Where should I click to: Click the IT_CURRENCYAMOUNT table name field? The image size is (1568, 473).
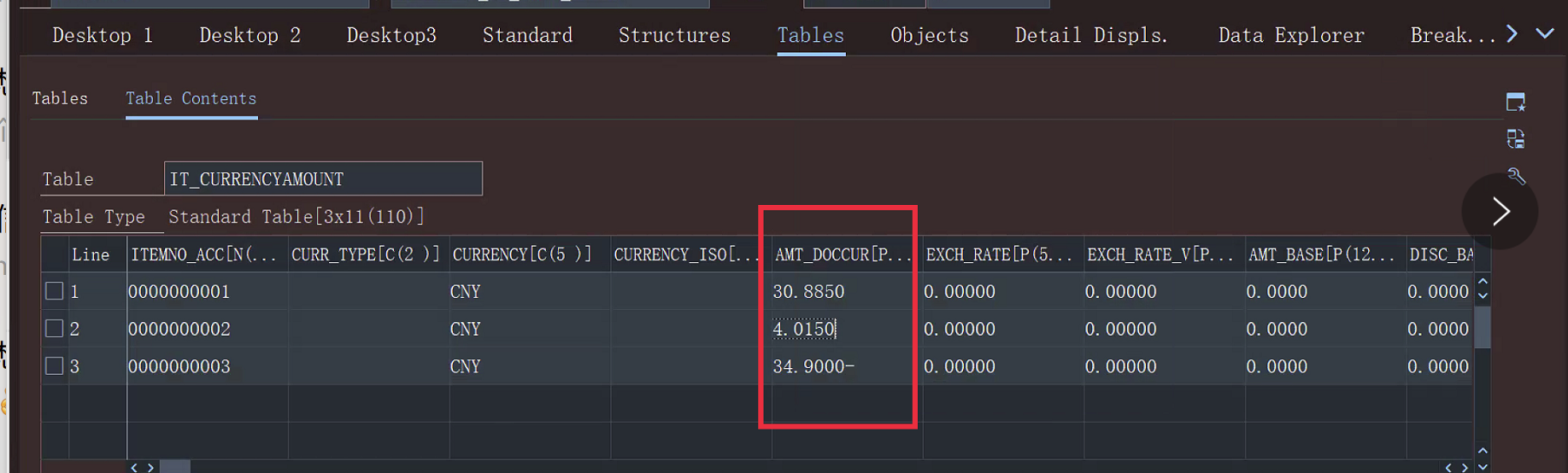[322, 179]
